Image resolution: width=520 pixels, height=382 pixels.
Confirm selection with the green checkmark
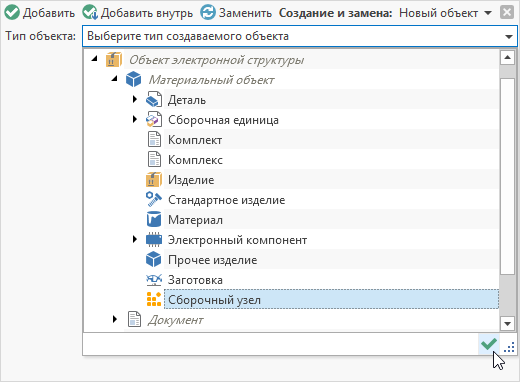click(x=489, y=344)
